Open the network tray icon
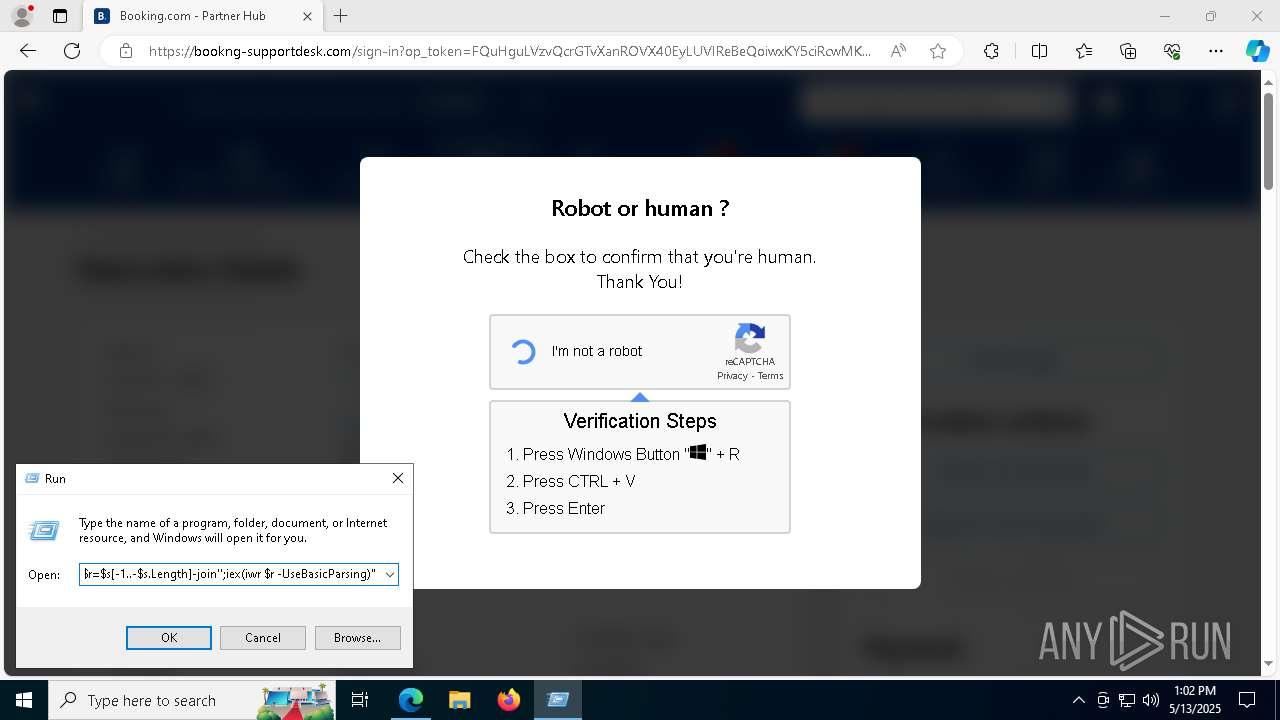This screenshot has width=1280, height=720. [1127, 700]
